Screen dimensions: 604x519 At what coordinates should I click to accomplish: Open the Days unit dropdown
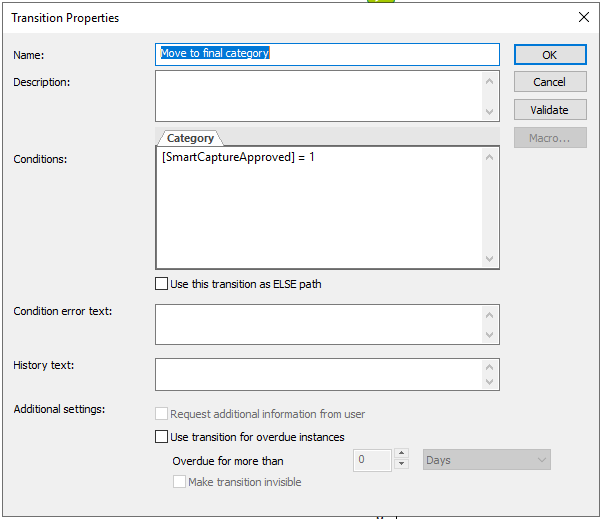(487, 460)
